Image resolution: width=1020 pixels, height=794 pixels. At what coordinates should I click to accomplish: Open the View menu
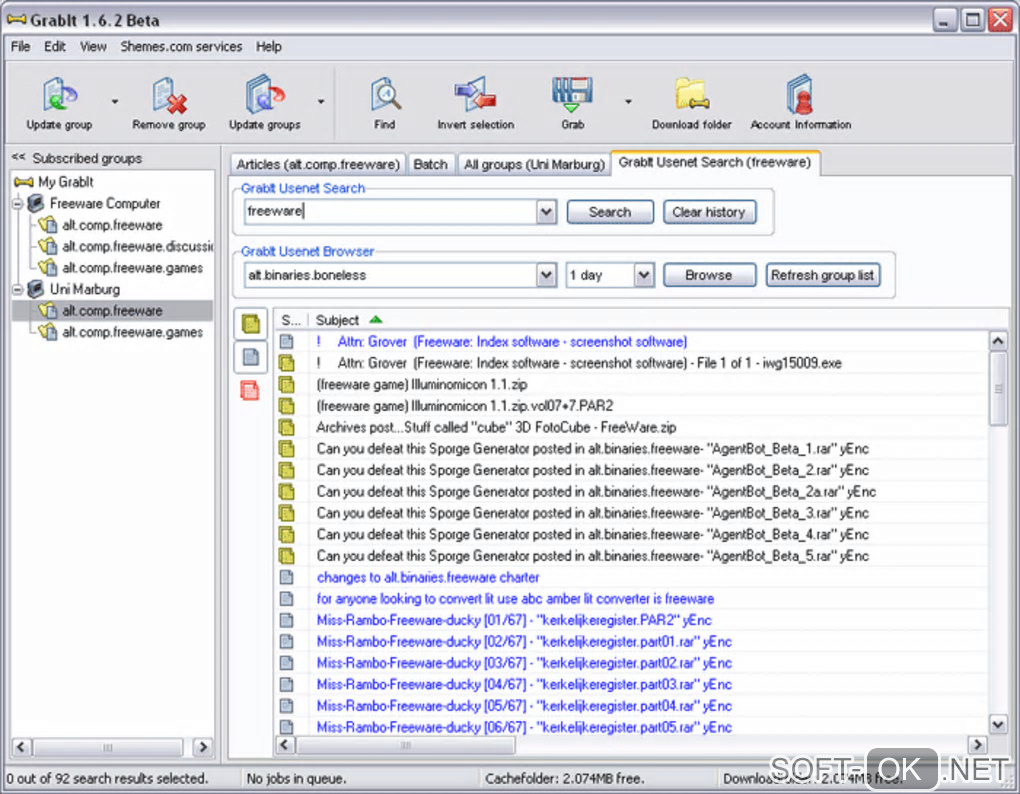(93, 47)
